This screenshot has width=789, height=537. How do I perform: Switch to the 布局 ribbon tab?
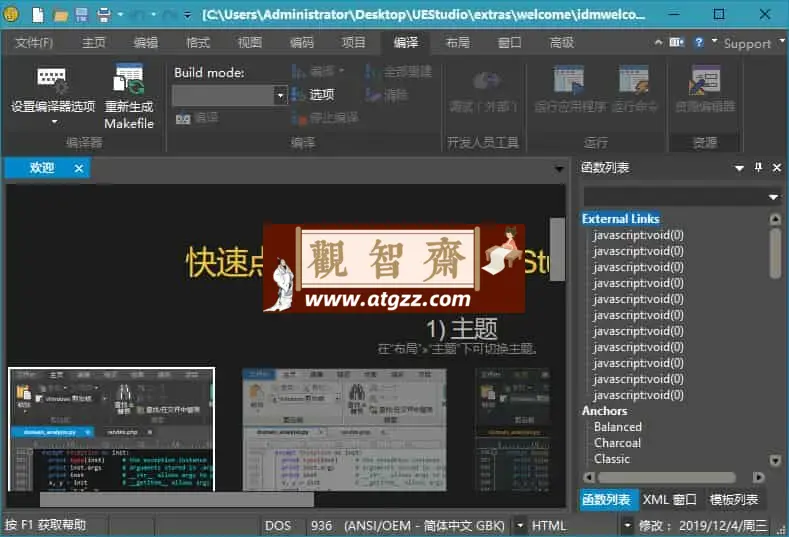pos(458,43)
